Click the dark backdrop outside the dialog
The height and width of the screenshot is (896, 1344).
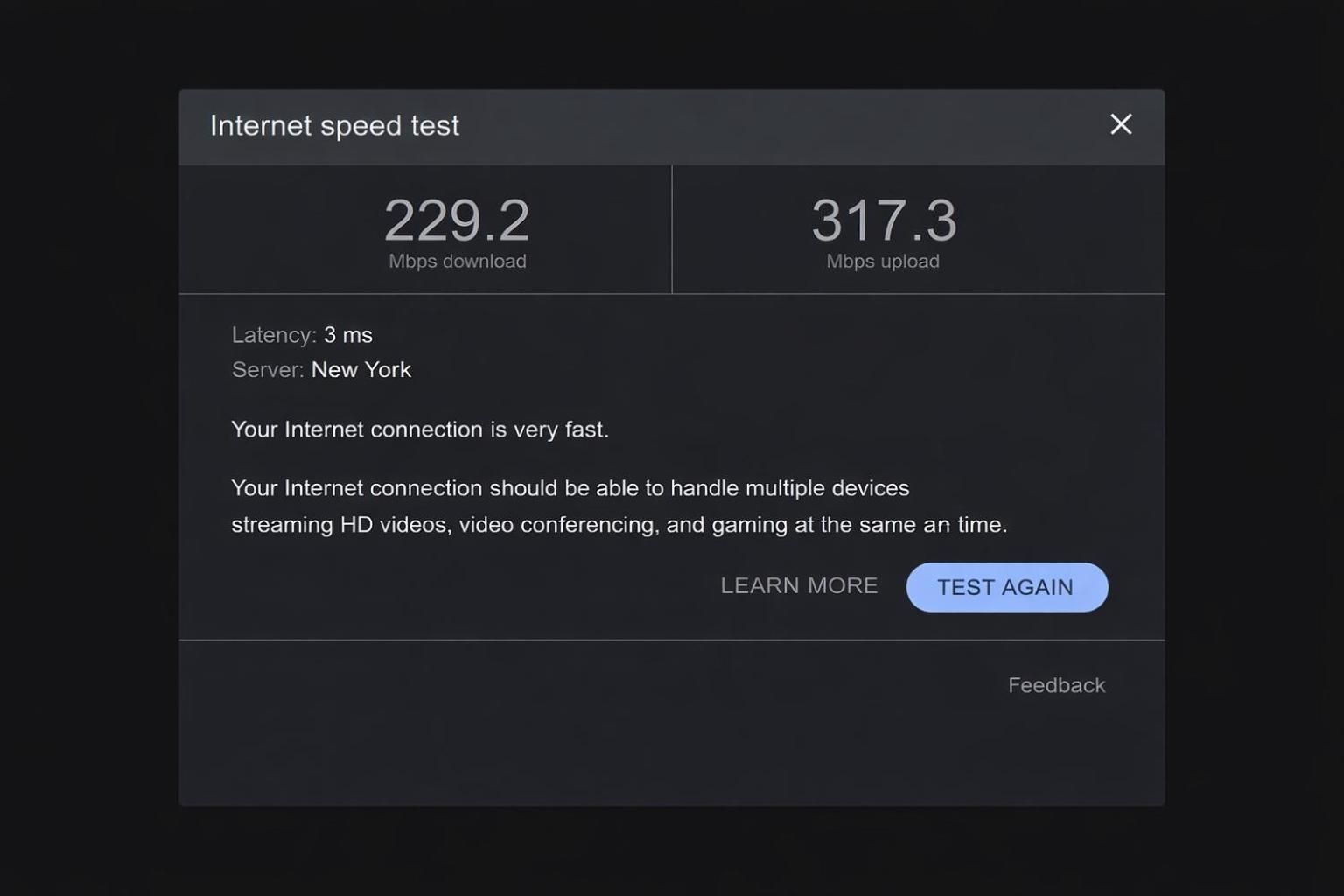click(87, 437)
